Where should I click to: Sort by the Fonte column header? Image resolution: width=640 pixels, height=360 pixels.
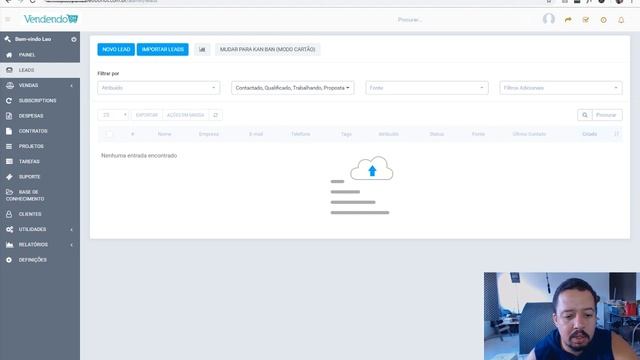[478, 134]
